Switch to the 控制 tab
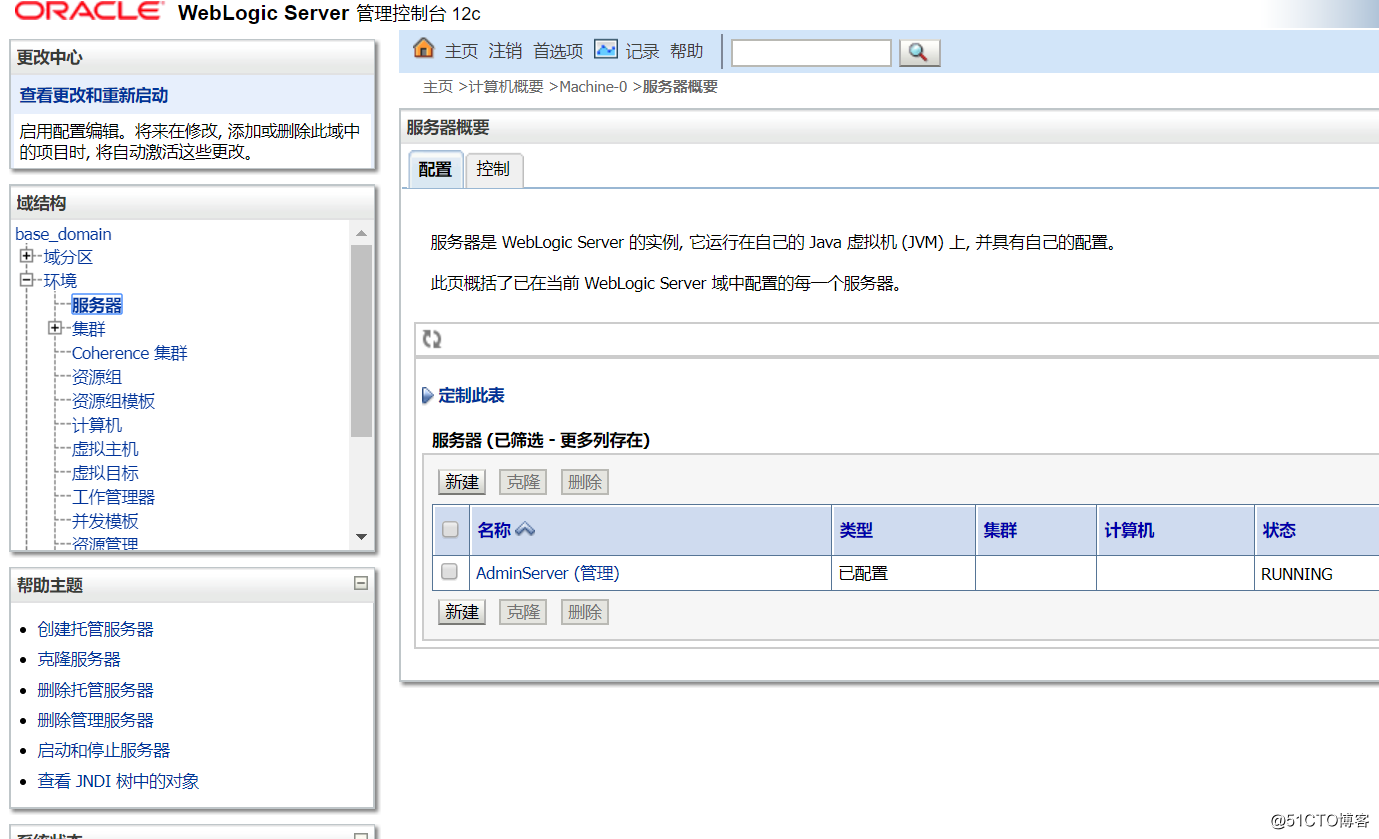1379x839 pixels. tap(493, 170)
